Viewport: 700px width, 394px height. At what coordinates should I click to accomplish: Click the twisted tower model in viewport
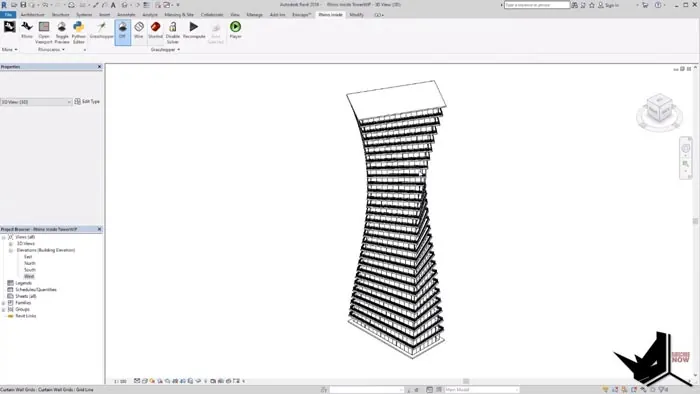click(396, 219)
